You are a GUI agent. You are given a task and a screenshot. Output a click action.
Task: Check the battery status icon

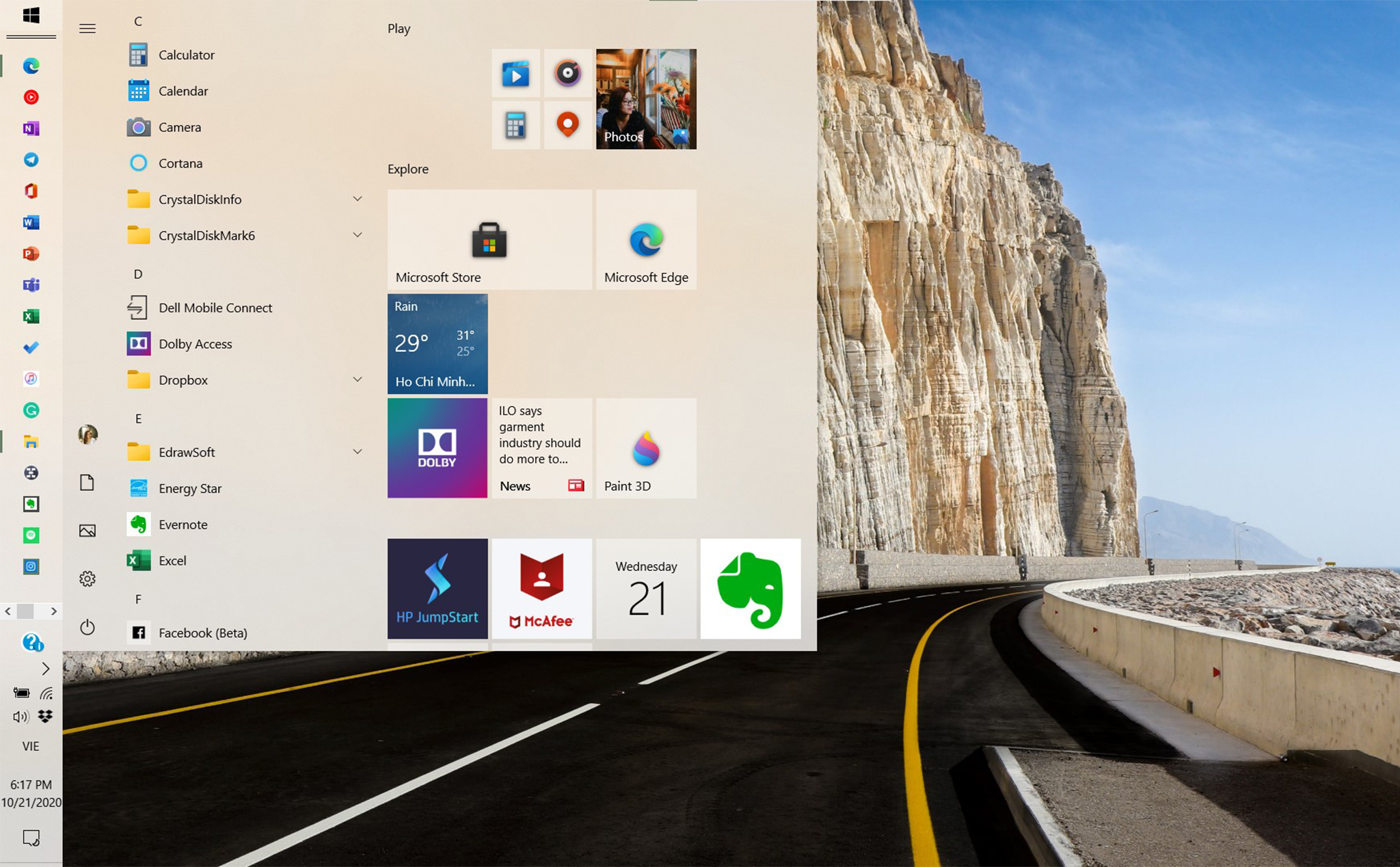tap(21, 693)
